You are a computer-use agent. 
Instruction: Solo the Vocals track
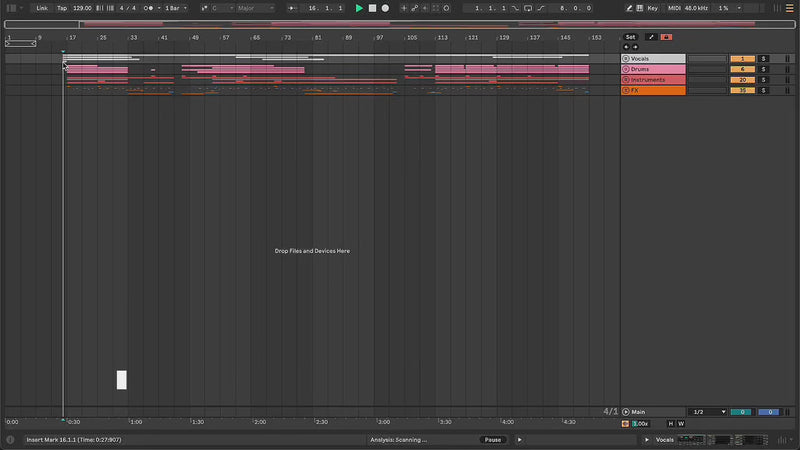coord(762,59)
